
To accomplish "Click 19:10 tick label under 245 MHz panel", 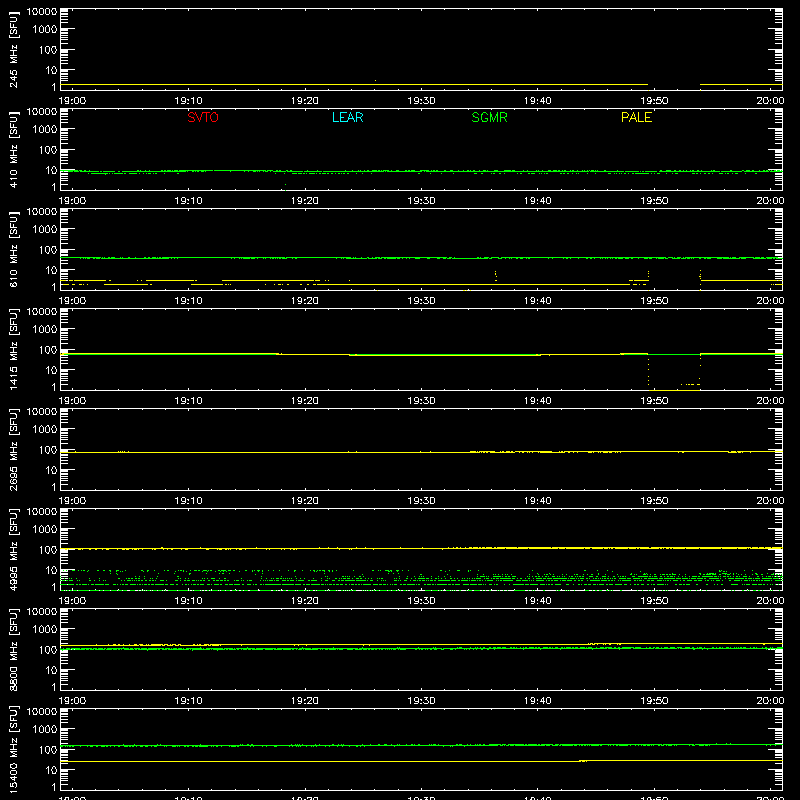I will pyautogui.click(x=188, y=101).
